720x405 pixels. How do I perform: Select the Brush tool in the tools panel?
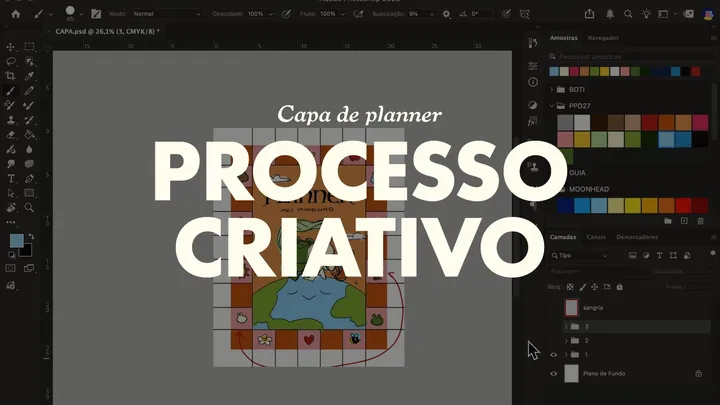coord(11,90)
